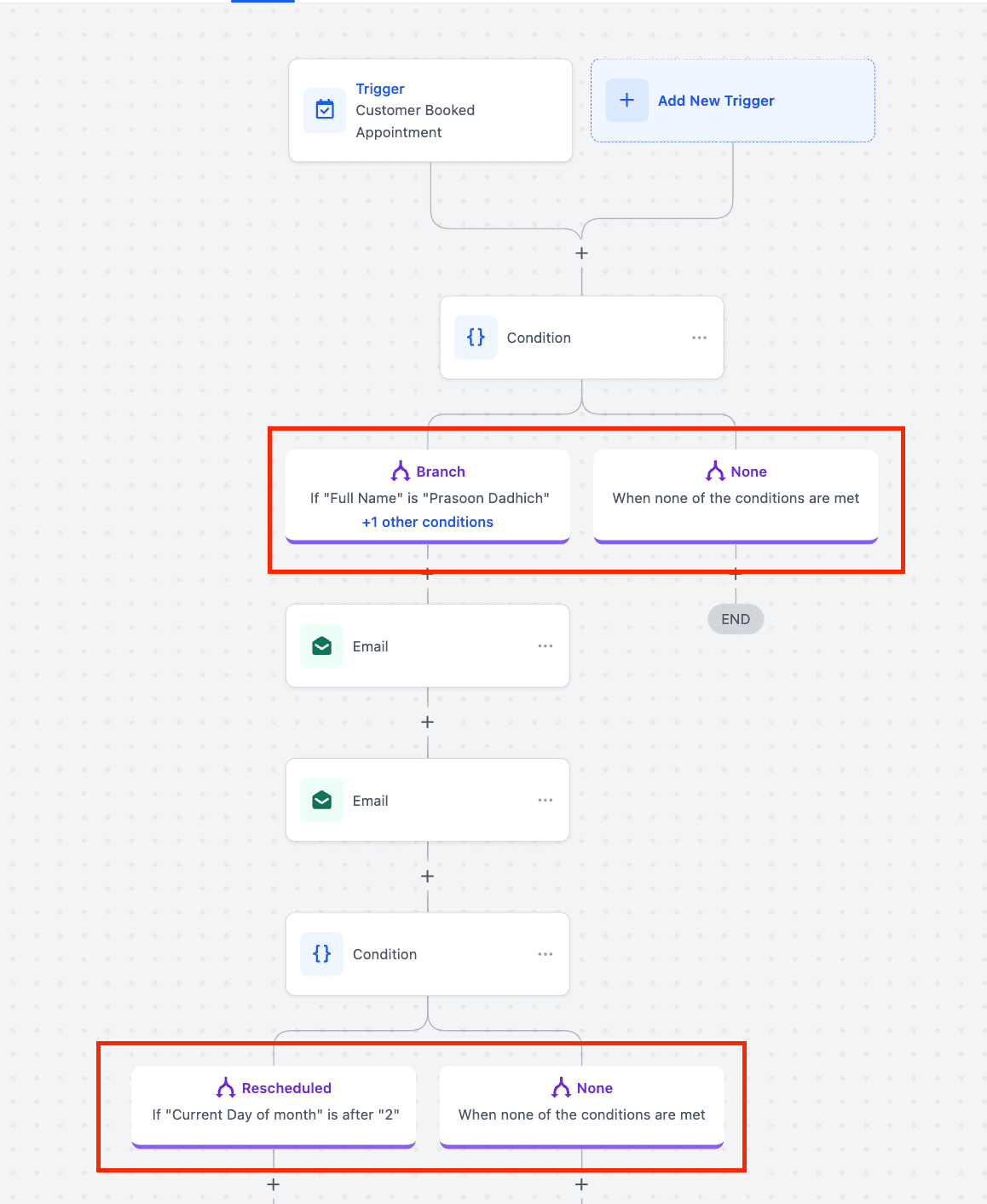Add a step with the plus below the triggers

(x=581, y=253)
